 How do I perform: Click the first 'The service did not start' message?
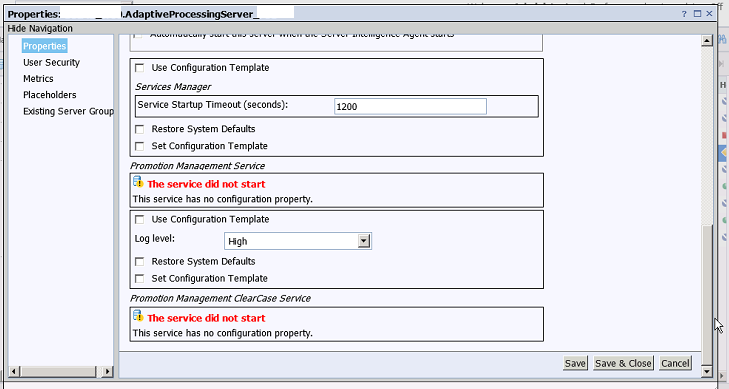[x=206, y=184]
